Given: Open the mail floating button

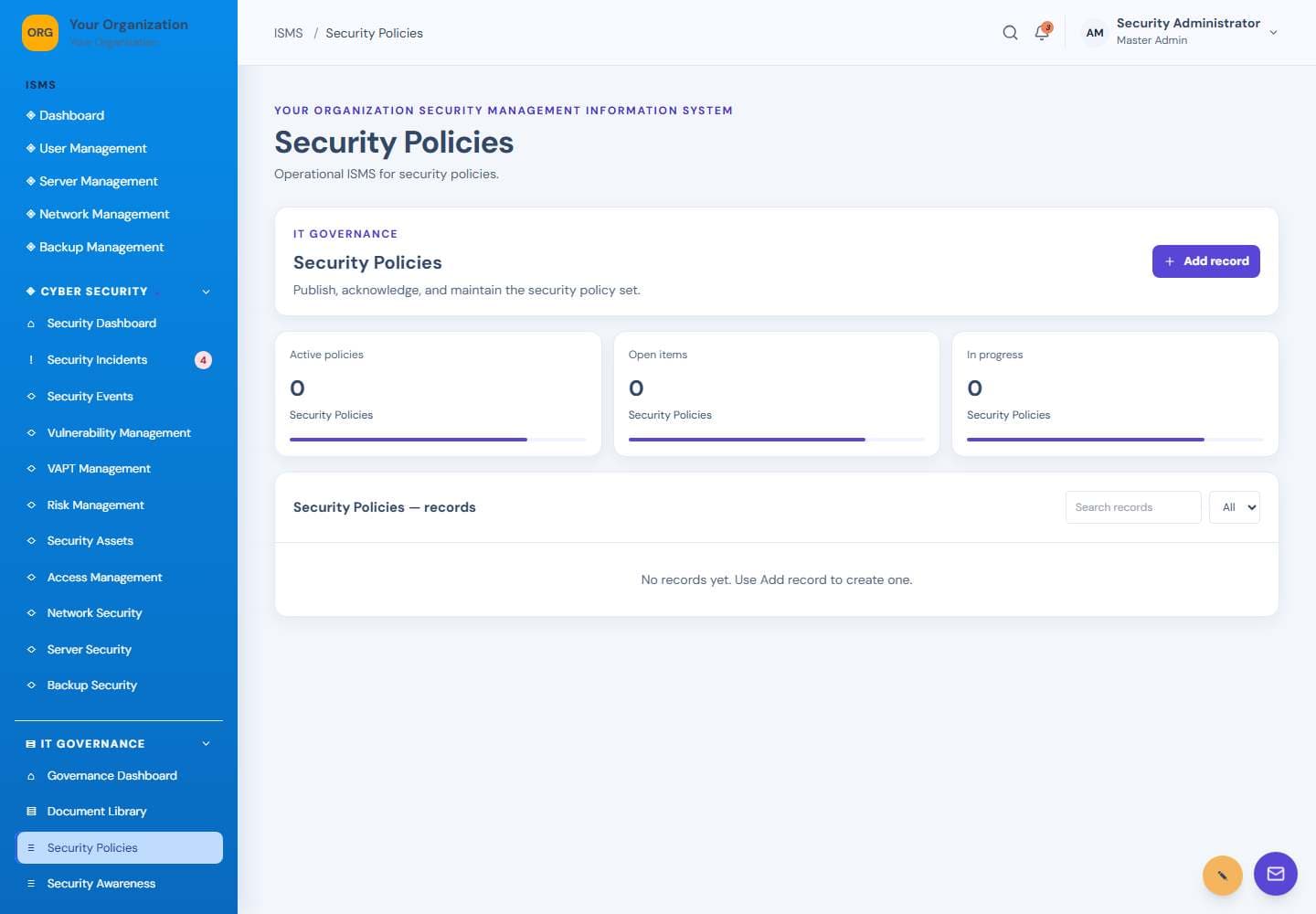Looking at the screenshot, I should coord(1276,874).
